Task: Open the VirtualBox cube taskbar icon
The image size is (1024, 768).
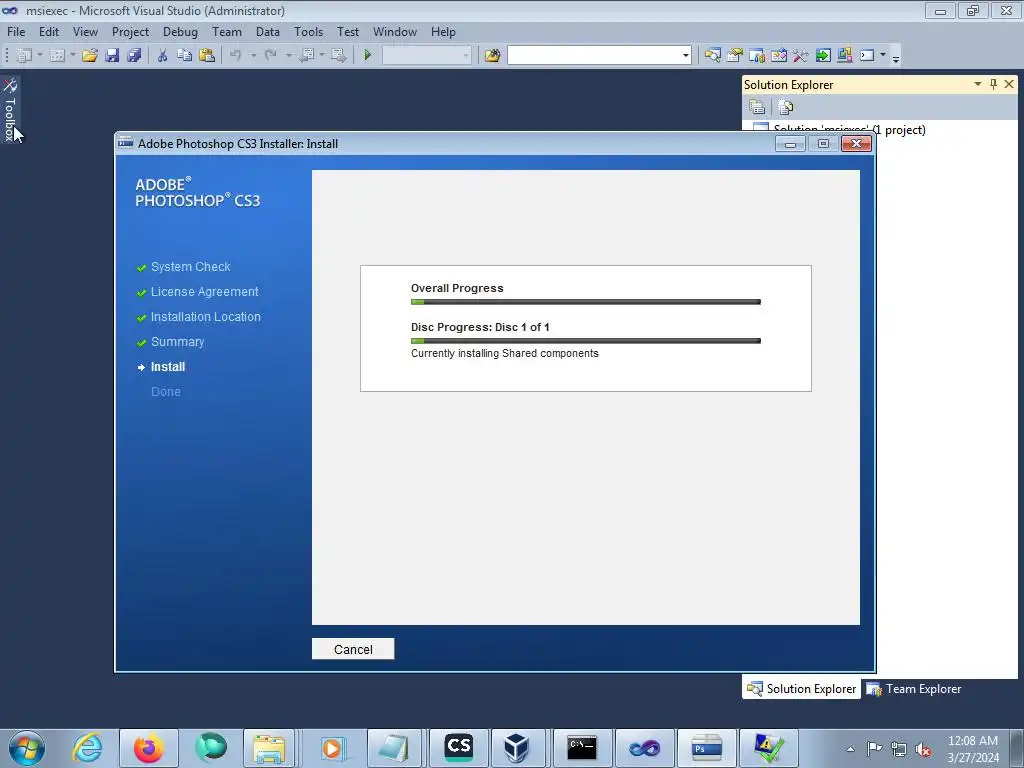Action: click(516, 748)
